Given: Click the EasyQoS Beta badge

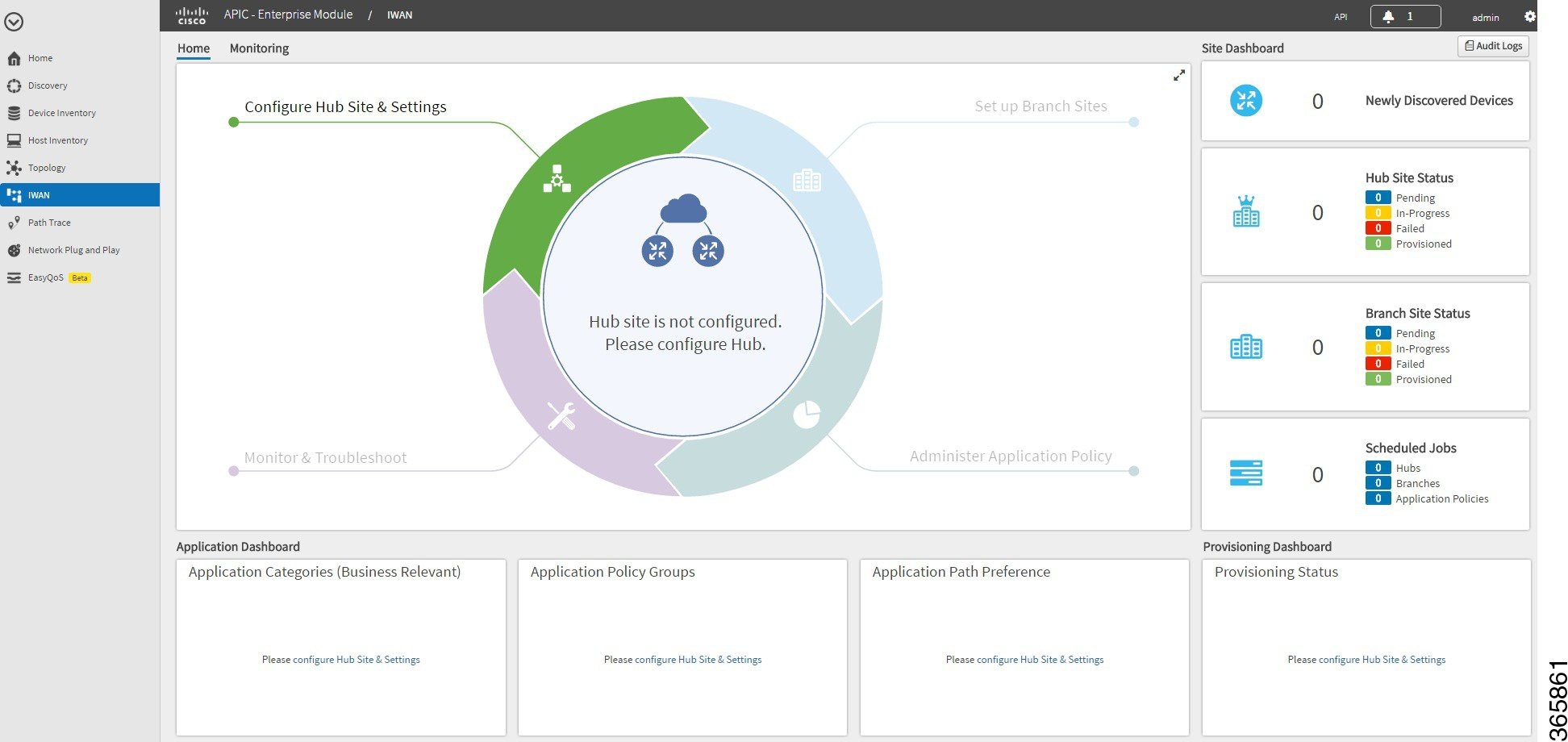Looking at the screenshot, I should point(80,277).
